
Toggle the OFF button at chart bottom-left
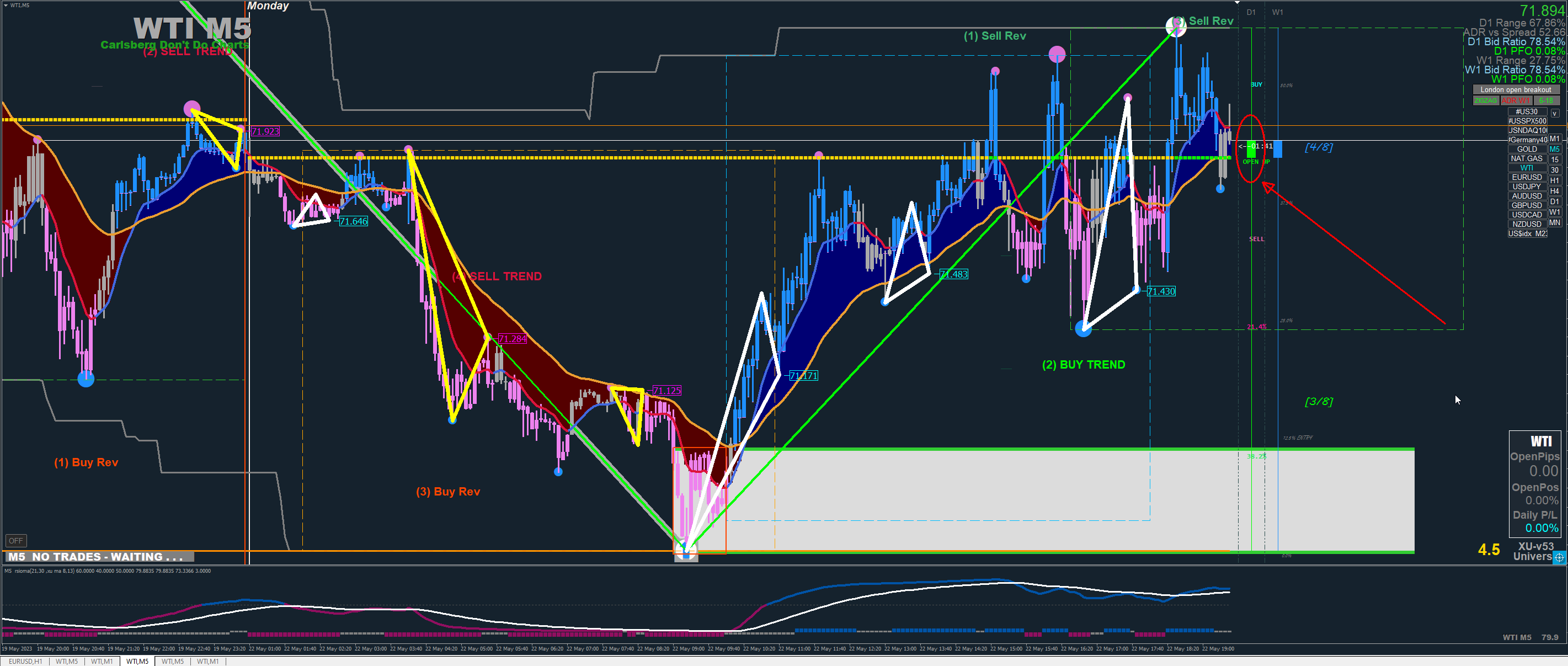pyautogui.click(x=15, y=541)
